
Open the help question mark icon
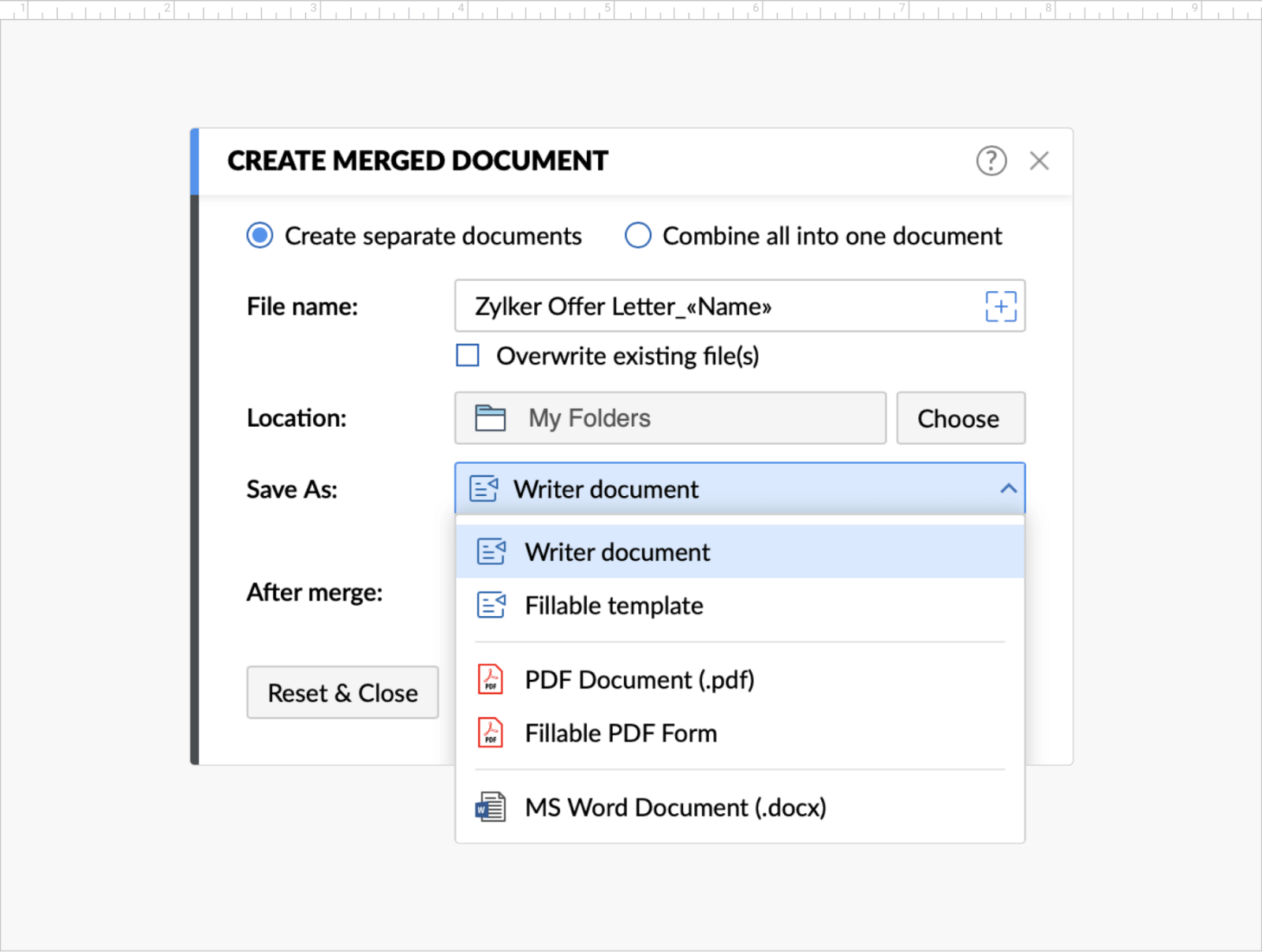[x=991, y=161]
